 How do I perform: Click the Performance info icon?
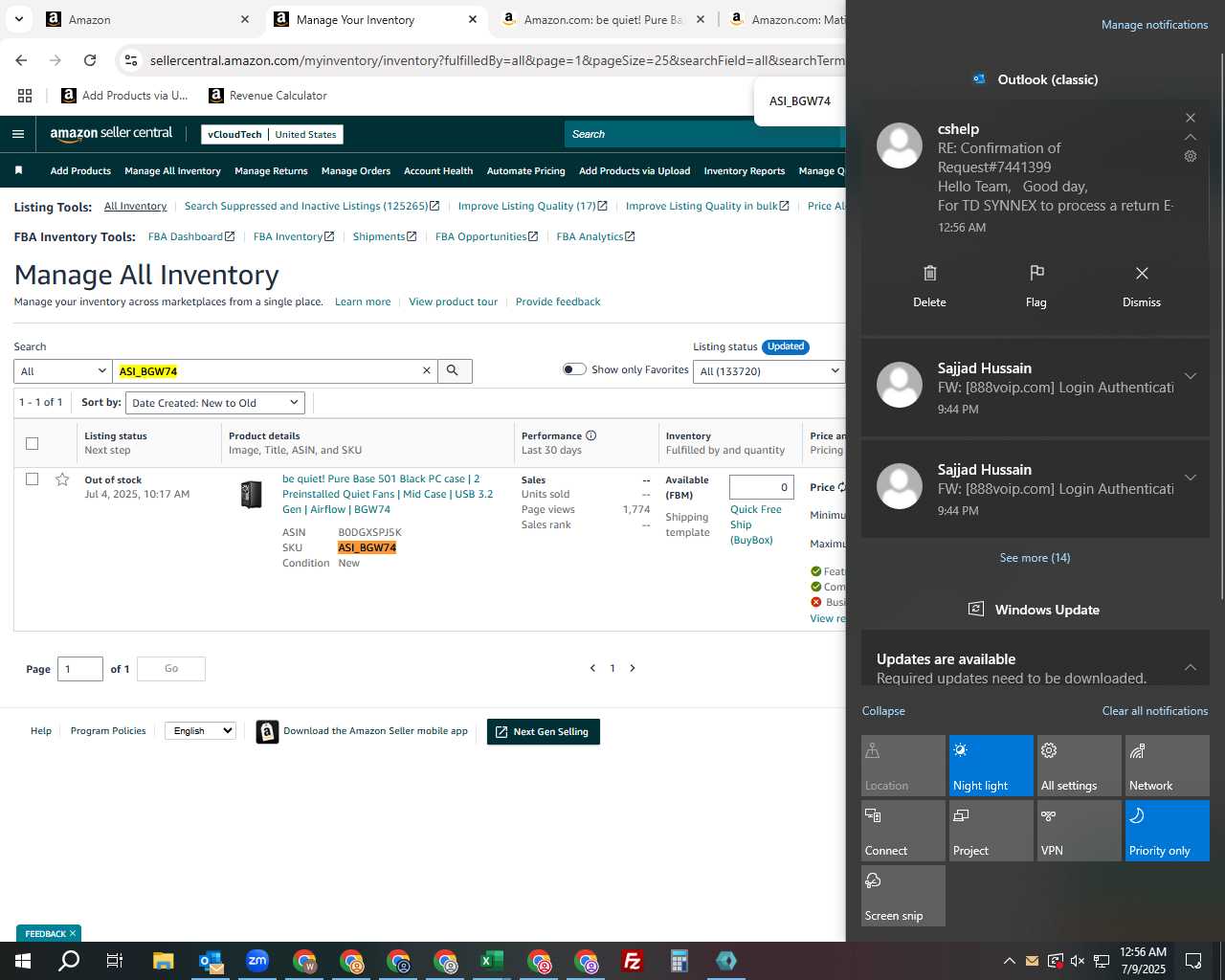(x=590, y=435)
